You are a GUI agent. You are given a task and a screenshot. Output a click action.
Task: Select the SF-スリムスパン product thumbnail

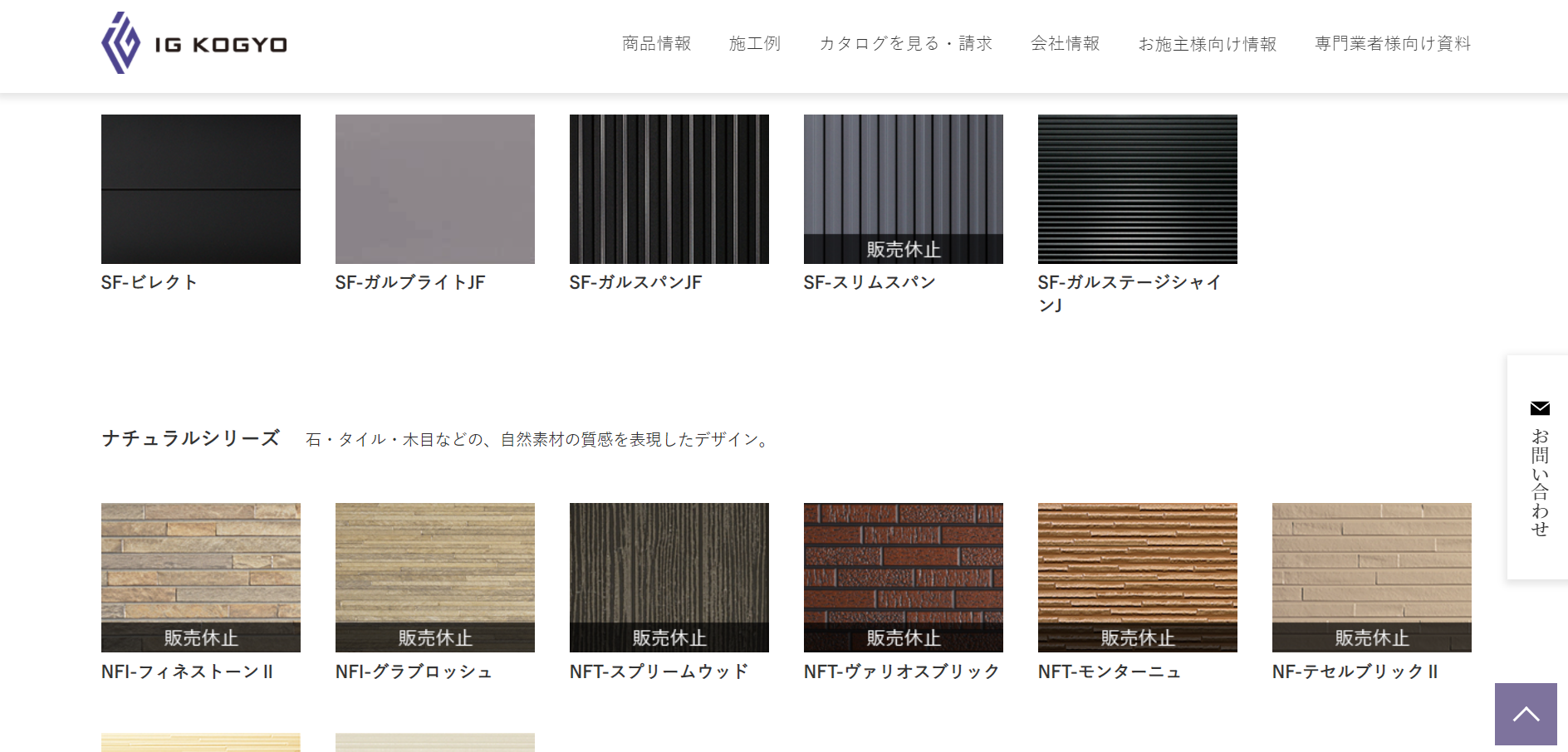coord(904,189)
